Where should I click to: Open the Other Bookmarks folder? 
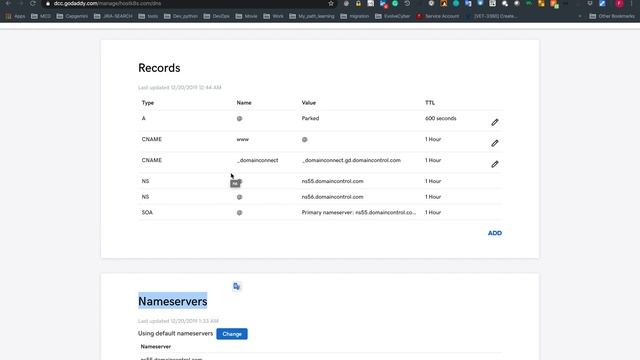612,16
